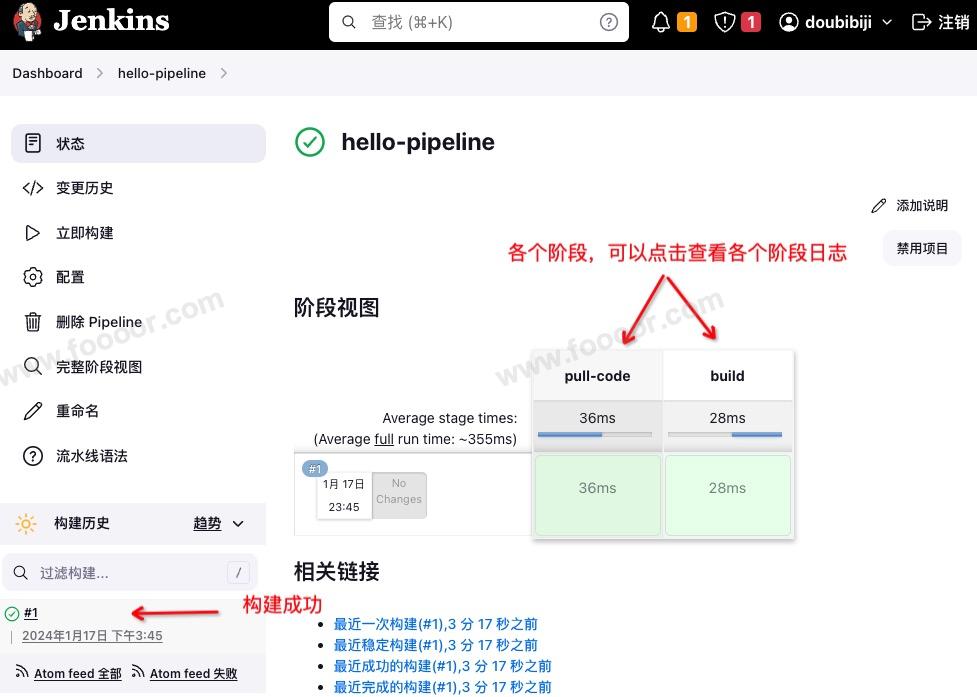The width and height of the screenshot is (977, 697).
Task: Click the Jenkins logo icon
Action: 27,22
